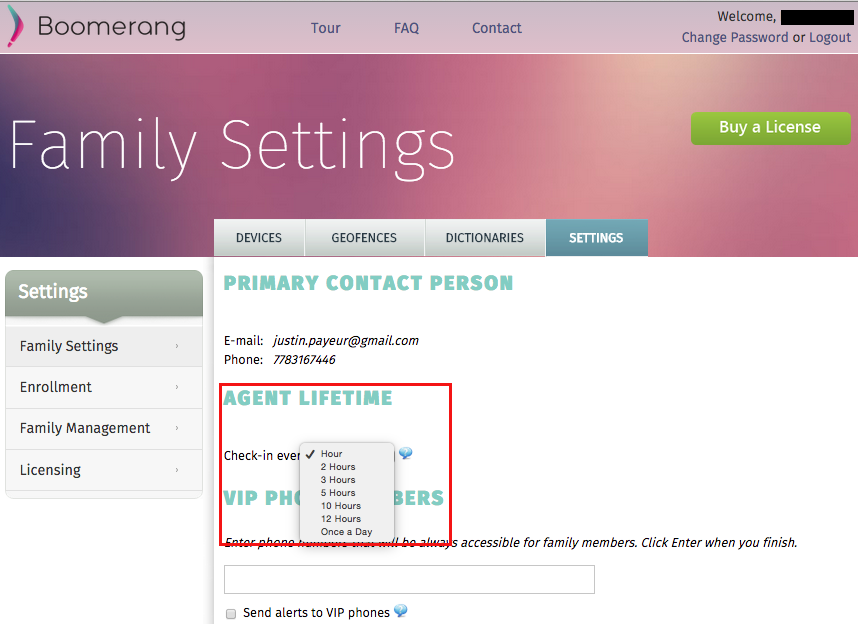Open the Geofences tab
858x624 pixels.
click(364, 238)
